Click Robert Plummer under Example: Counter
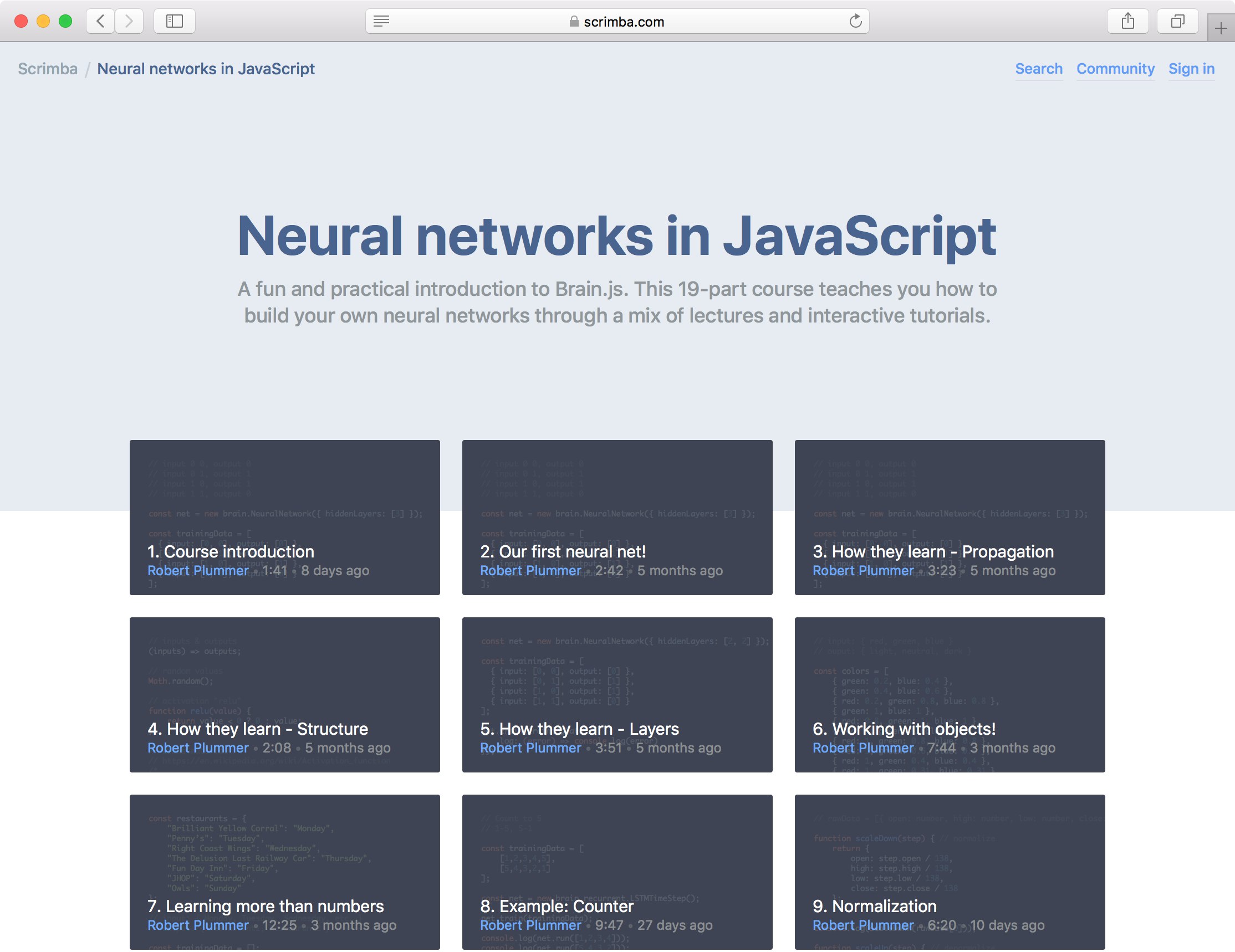Image resolution: width=1235 pixels, height=952 pixels. coord(530,925)
